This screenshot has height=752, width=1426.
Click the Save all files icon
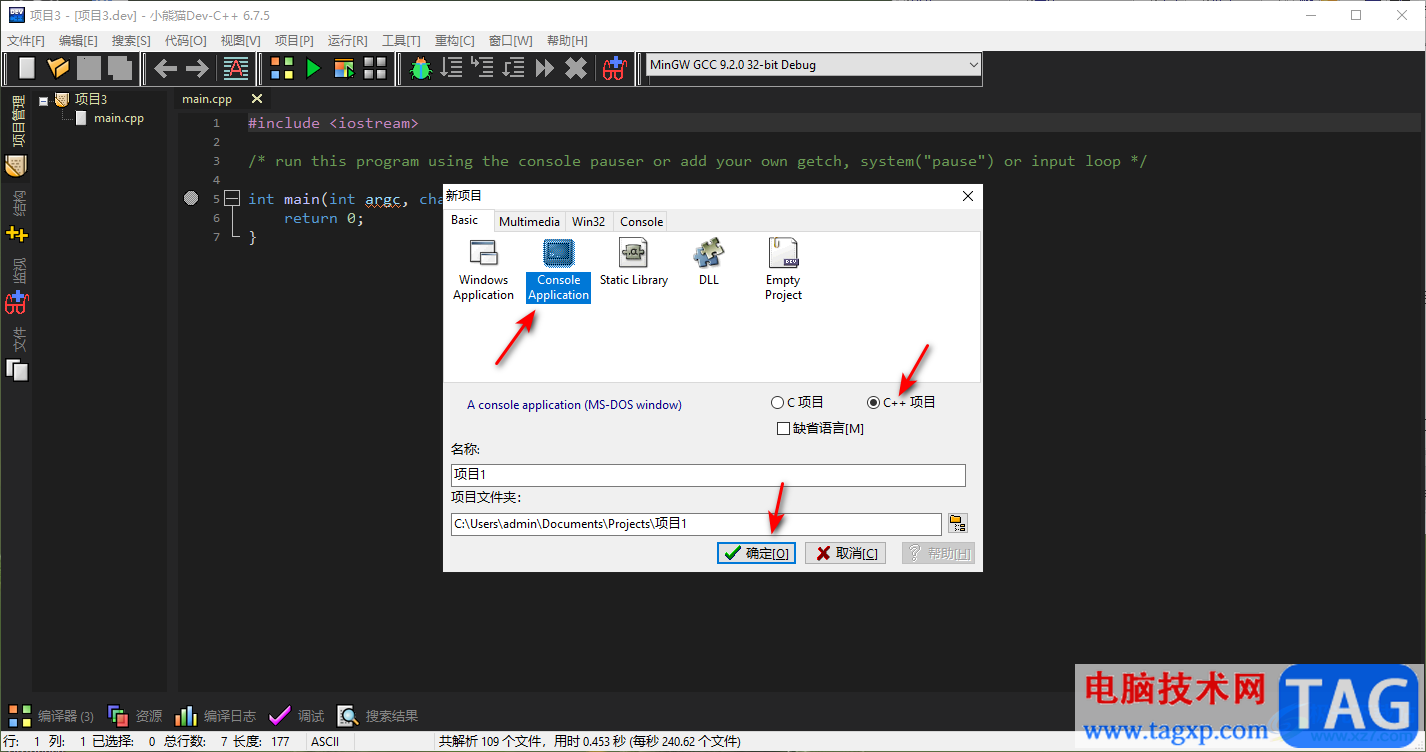tap(120, 68)
